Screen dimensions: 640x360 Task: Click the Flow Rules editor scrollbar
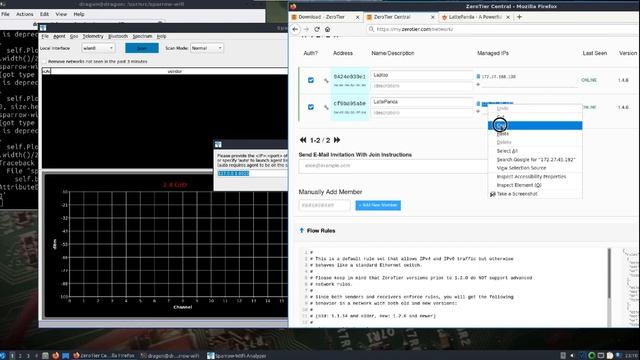click(x=609, y=273)
